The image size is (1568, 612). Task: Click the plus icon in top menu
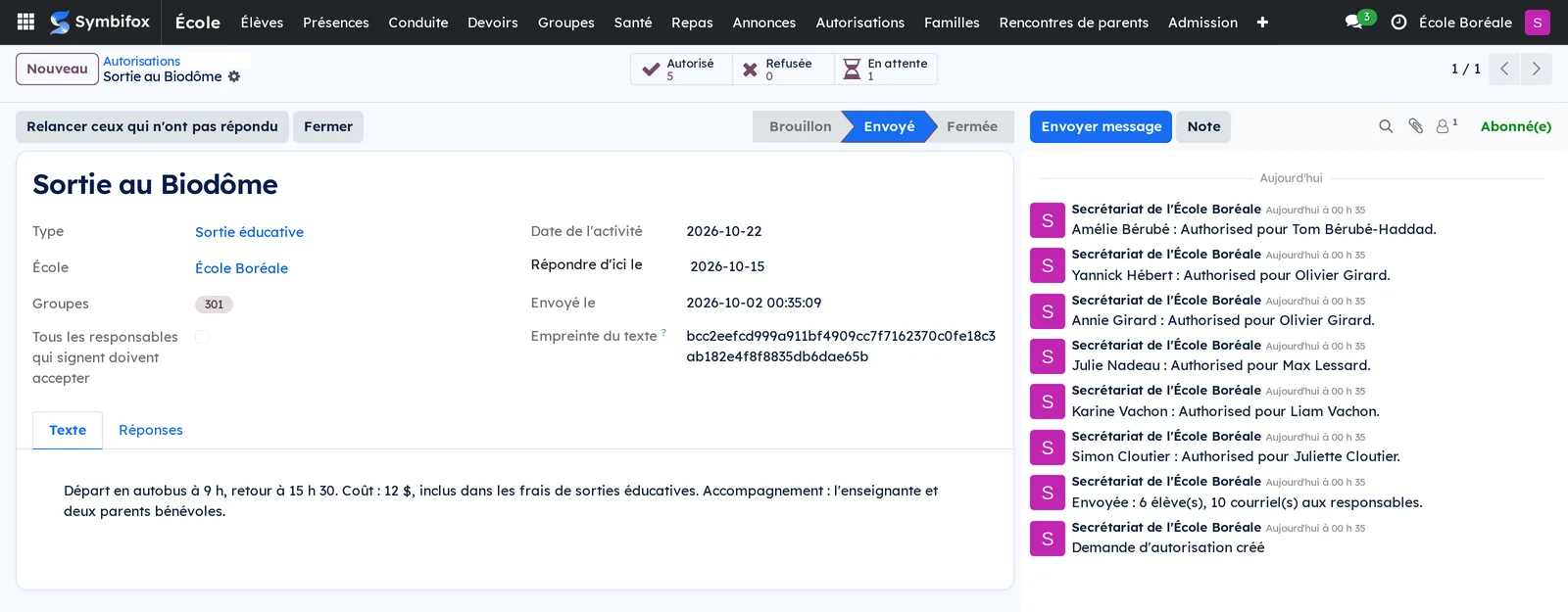tap(1262, 22)
